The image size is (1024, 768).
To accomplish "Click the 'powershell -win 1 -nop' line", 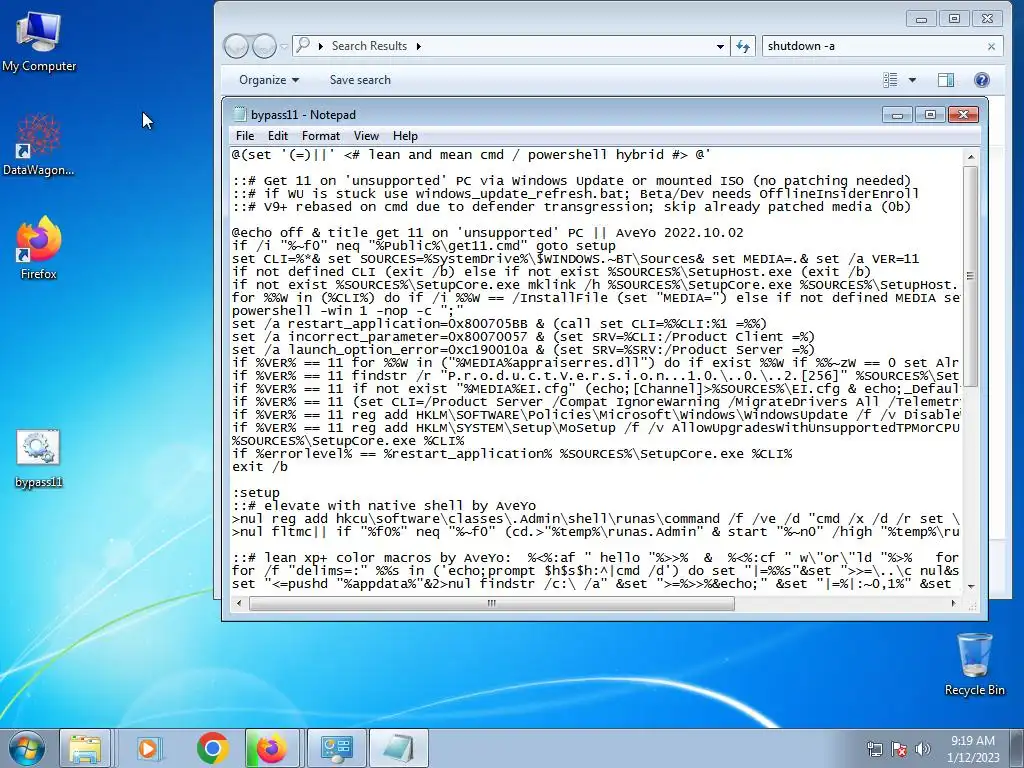I will pos(347,311).
